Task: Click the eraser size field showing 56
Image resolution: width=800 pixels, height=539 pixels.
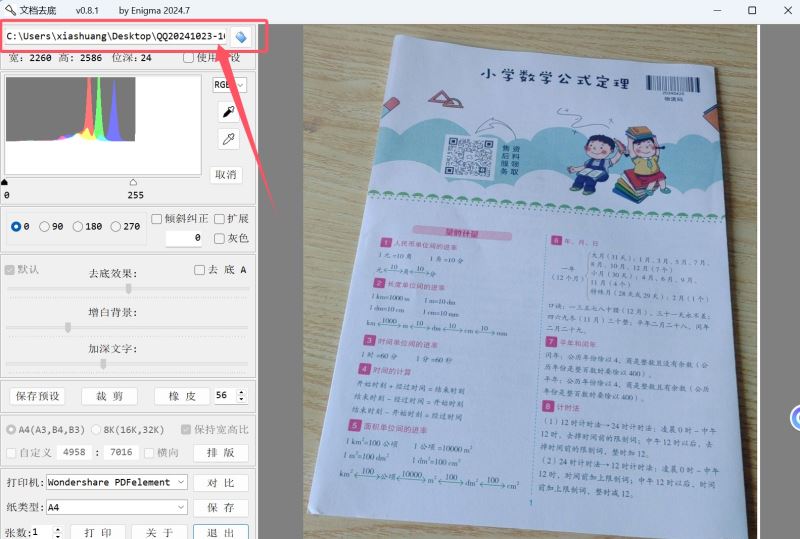Action: pos(225,396)
